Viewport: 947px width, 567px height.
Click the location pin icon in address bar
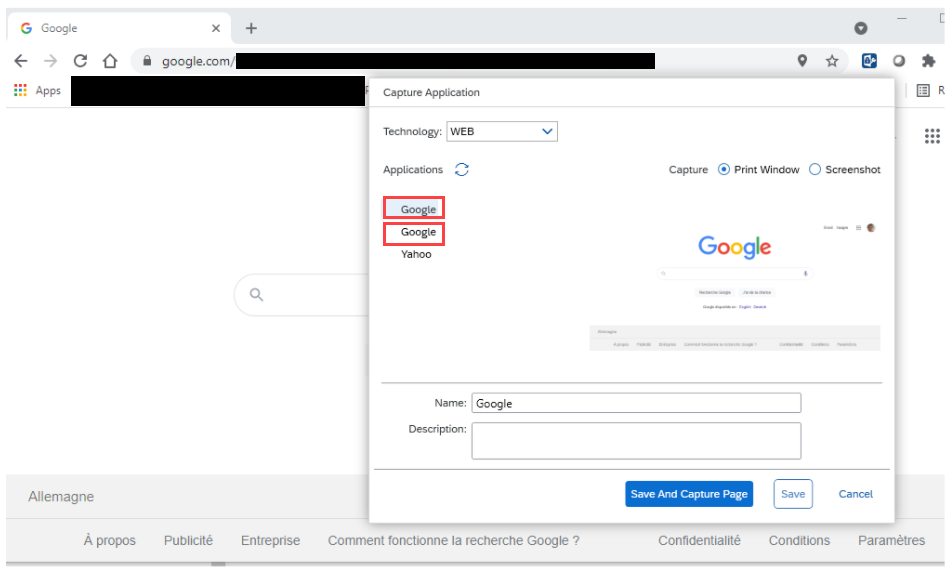click(802, 60)
